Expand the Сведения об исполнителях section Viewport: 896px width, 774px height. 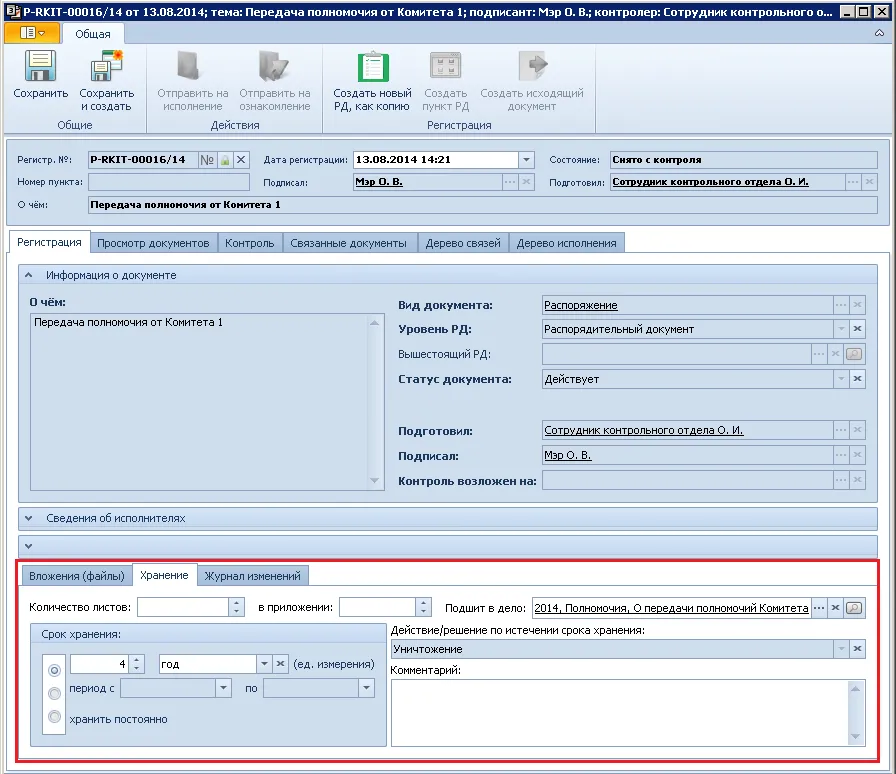click(29, 518)
